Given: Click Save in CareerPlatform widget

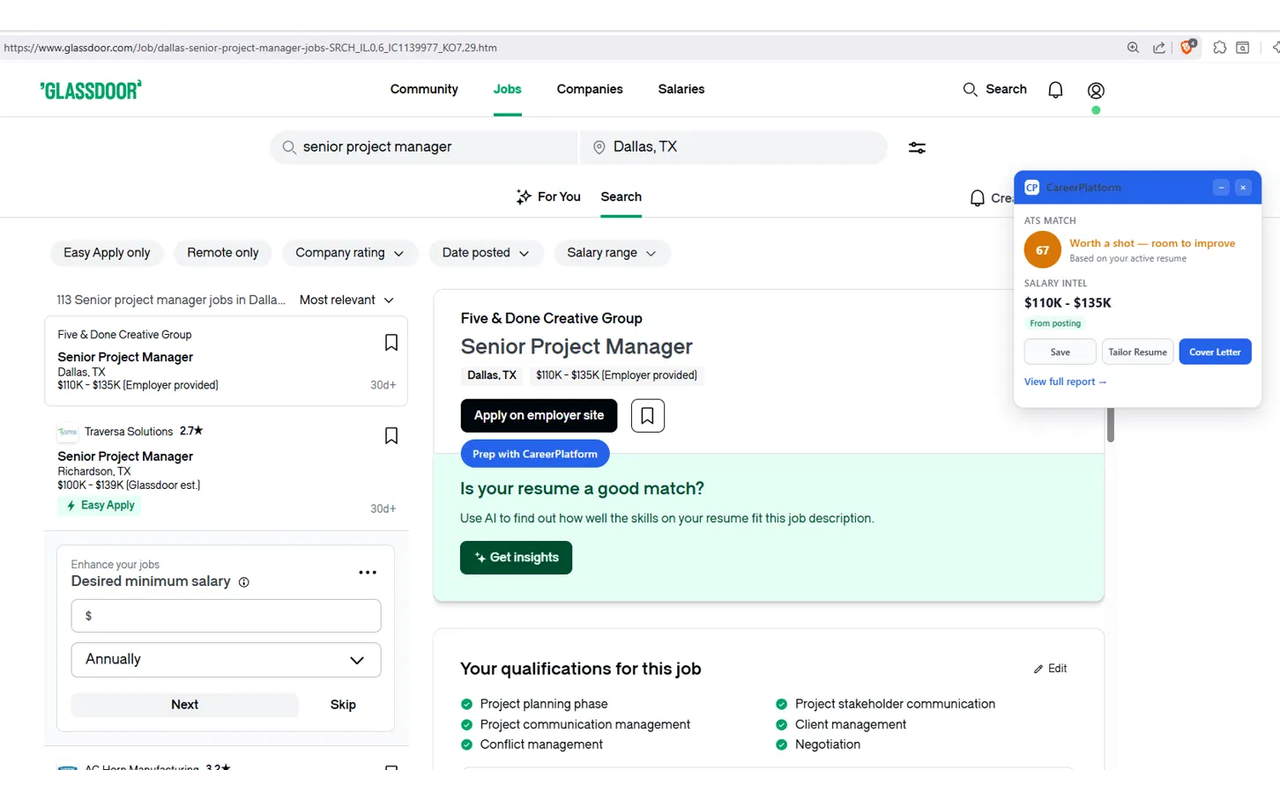Looking at the screenshot, I should point(1060,352).
